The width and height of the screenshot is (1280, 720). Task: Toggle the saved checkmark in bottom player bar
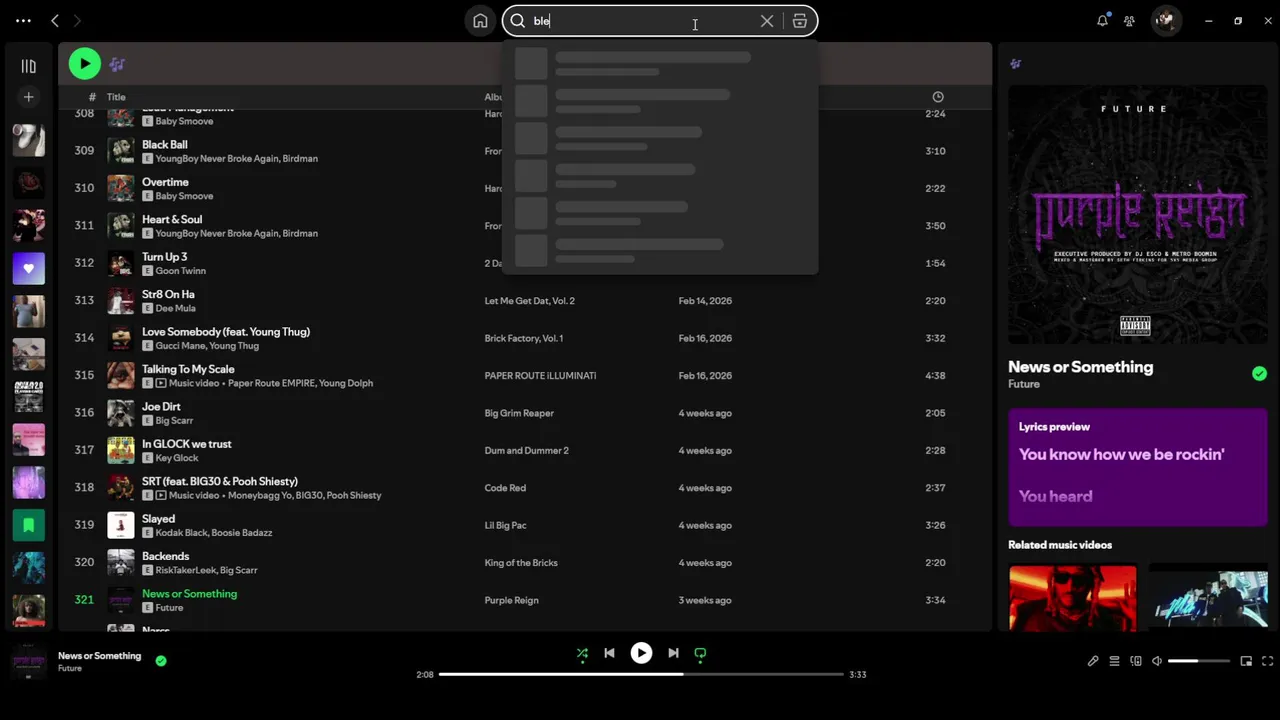[161, 660]
